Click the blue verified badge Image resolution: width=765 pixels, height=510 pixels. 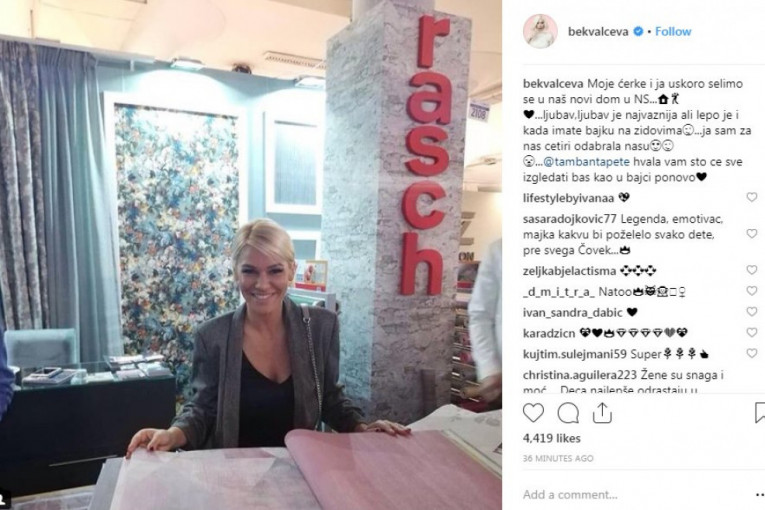[638, 31]
